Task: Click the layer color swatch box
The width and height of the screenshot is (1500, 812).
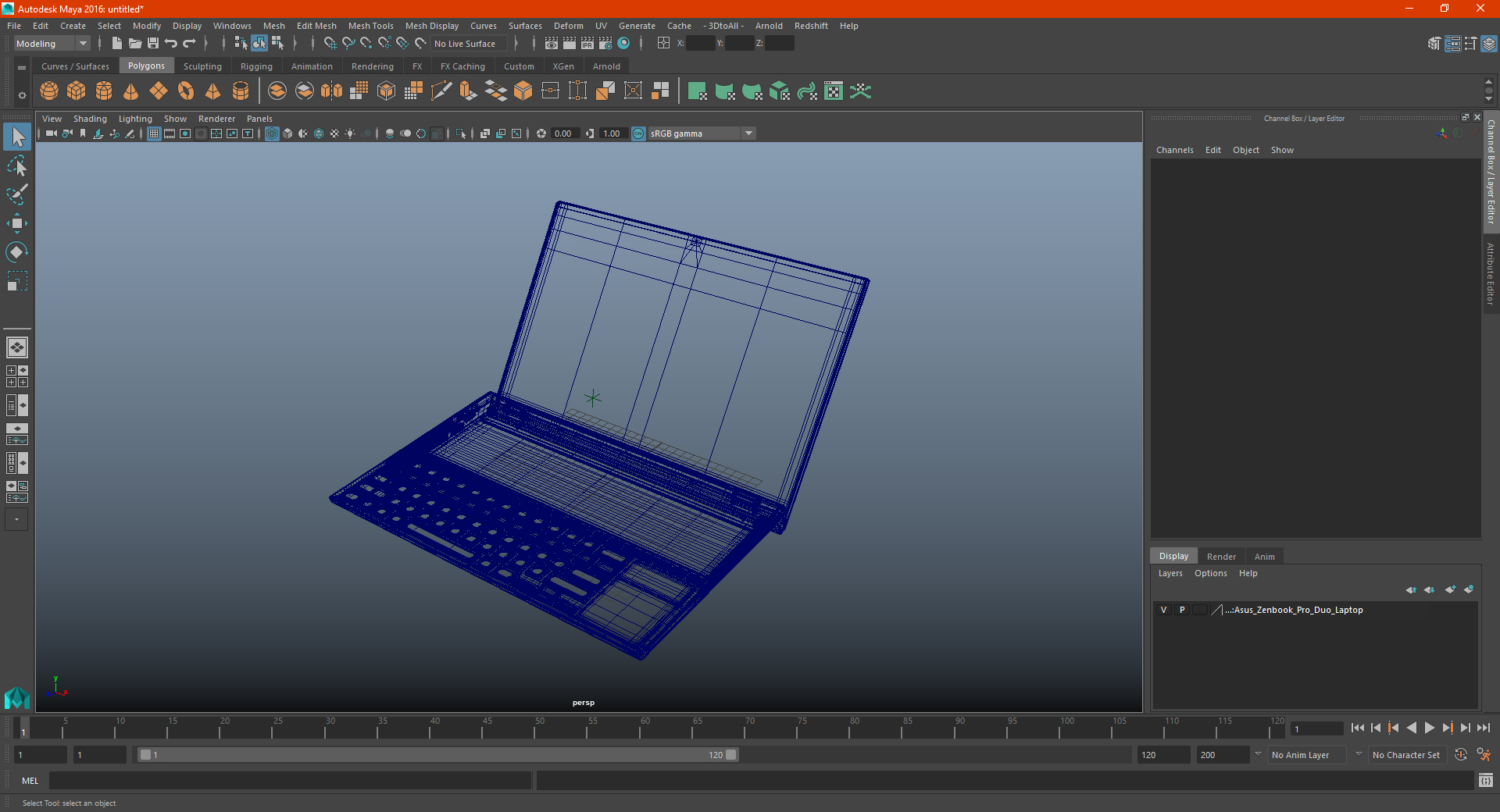Action: click(1200, 610)
